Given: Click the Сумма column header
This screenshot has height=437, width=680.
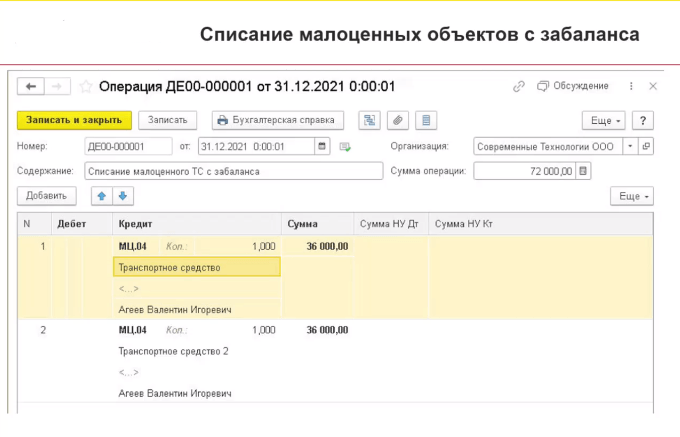Looking at the screenshot, I should [x=303, y=223].
